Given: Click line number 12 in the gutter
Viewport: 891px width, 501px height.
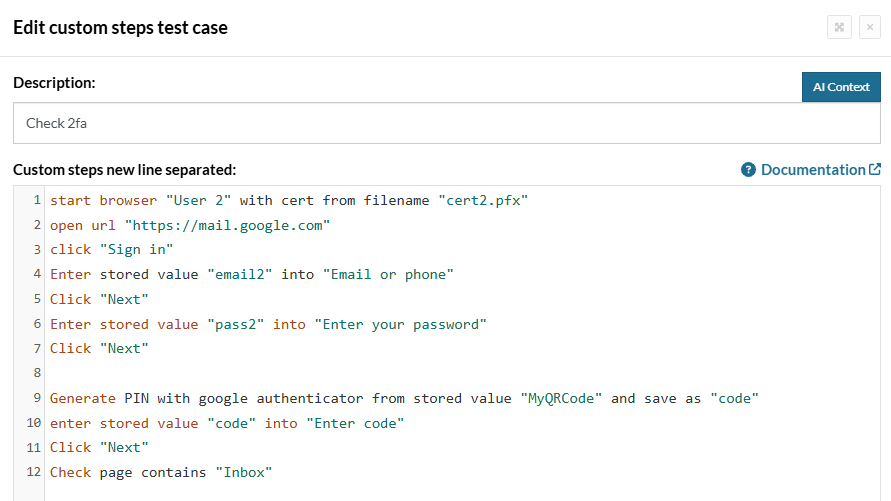Looking at the screenshot, I should (x=34, y=471).
